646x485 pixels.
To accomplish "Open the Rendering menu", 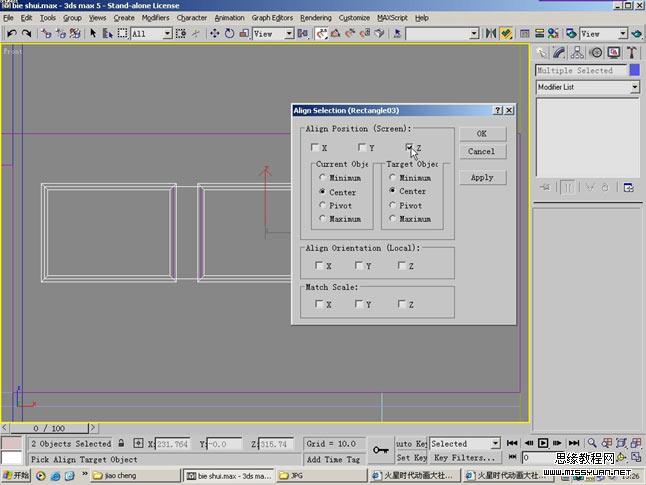I will [x=316, y=18].
